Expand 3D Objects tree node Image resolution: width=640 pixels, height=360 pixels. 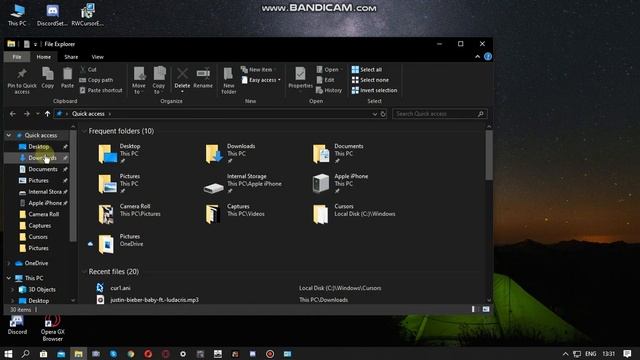(13, 289)
